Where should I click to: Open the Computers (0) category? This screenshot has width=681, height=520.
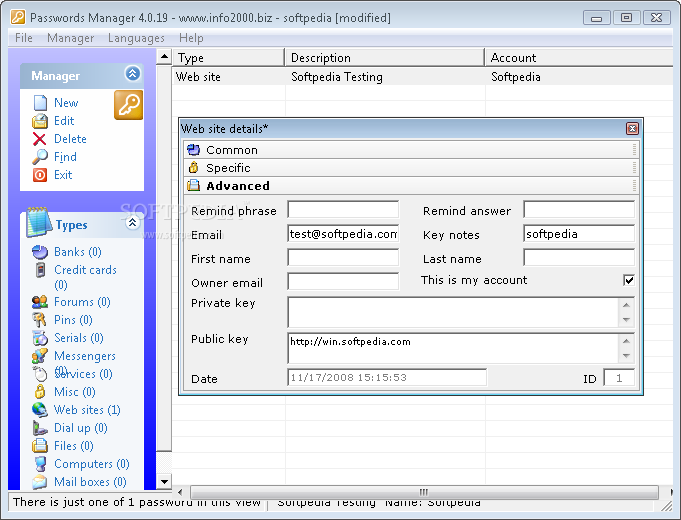pyautogui.click(x=92, y=464)
